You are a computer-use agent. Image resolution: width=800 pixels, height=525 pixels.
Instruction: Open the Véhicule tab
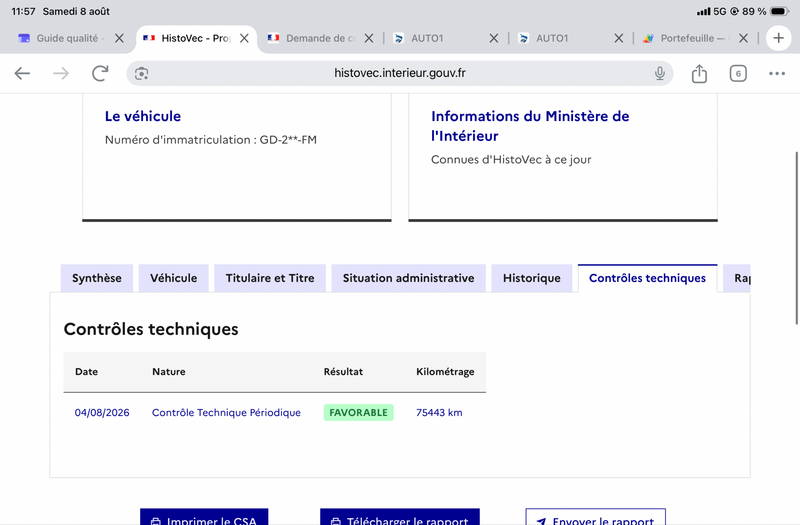(173, 278)
